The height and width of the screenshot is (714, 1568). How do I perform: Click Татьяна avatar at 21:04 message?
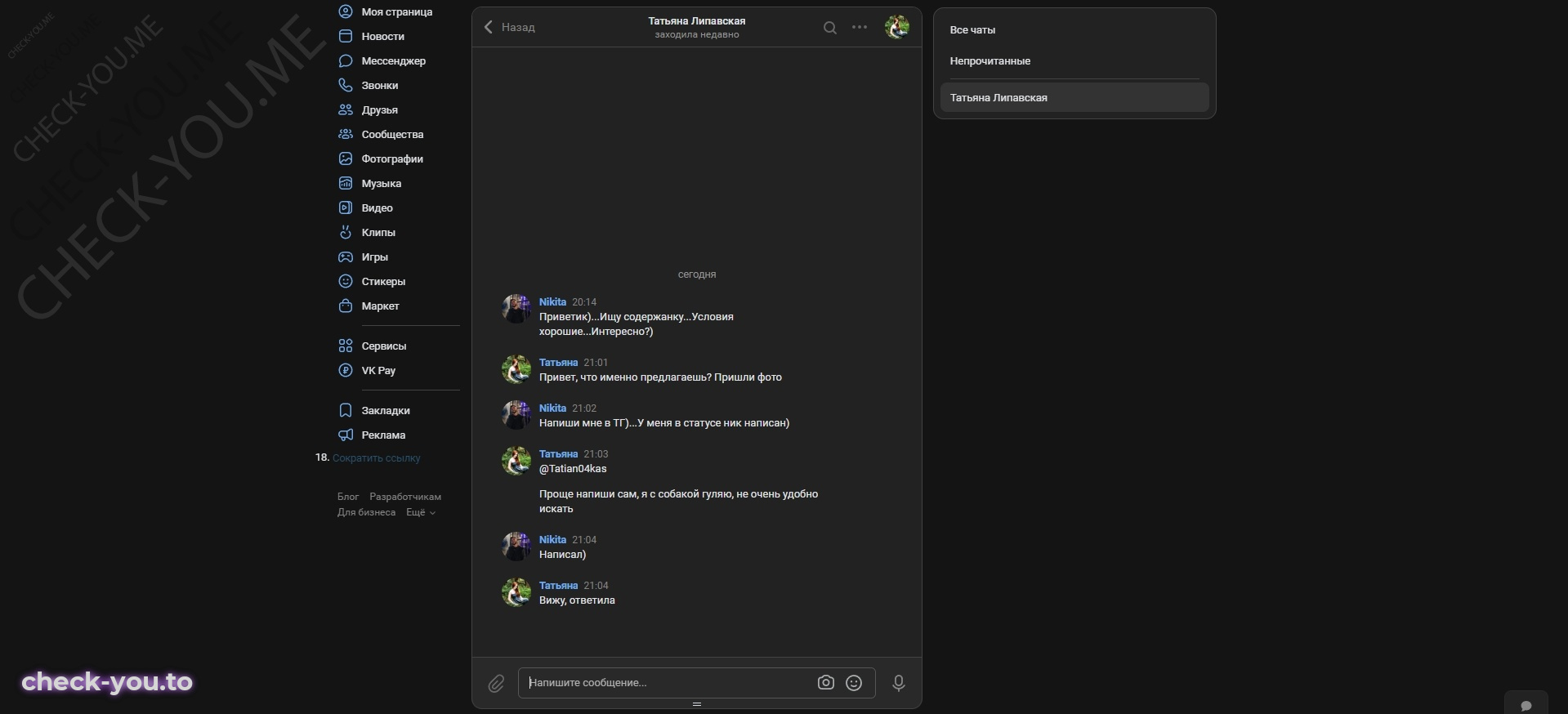click(516, 592)
